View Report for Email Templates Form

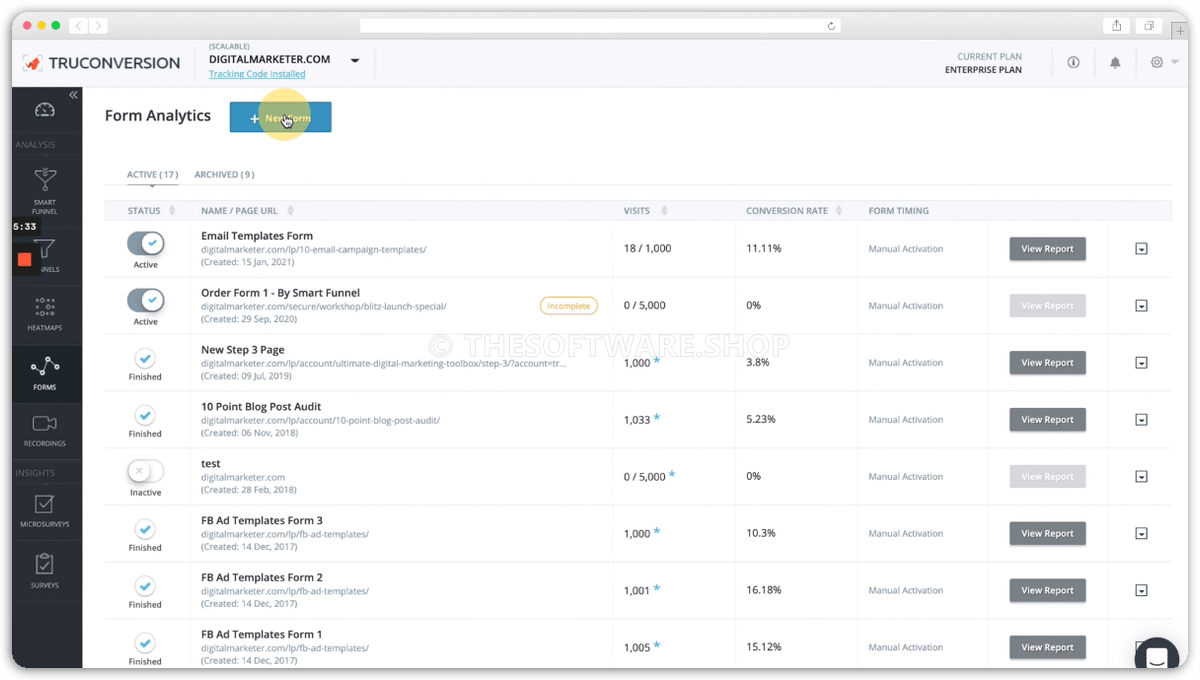point(1047,249)
